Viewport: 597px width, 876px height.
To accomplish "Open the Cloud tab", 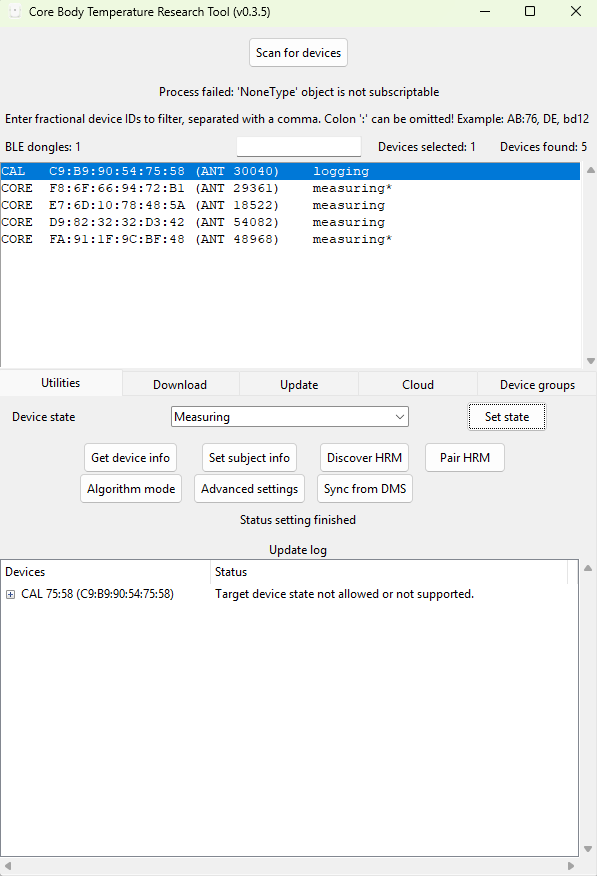I will coord(418,385).
